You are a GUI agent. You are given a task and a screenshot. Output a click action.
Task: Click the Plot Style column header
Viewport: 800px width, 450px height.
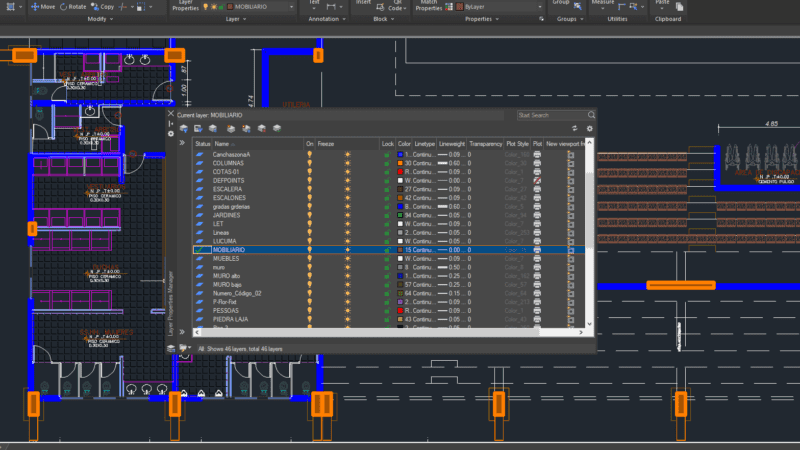point(517,144)
